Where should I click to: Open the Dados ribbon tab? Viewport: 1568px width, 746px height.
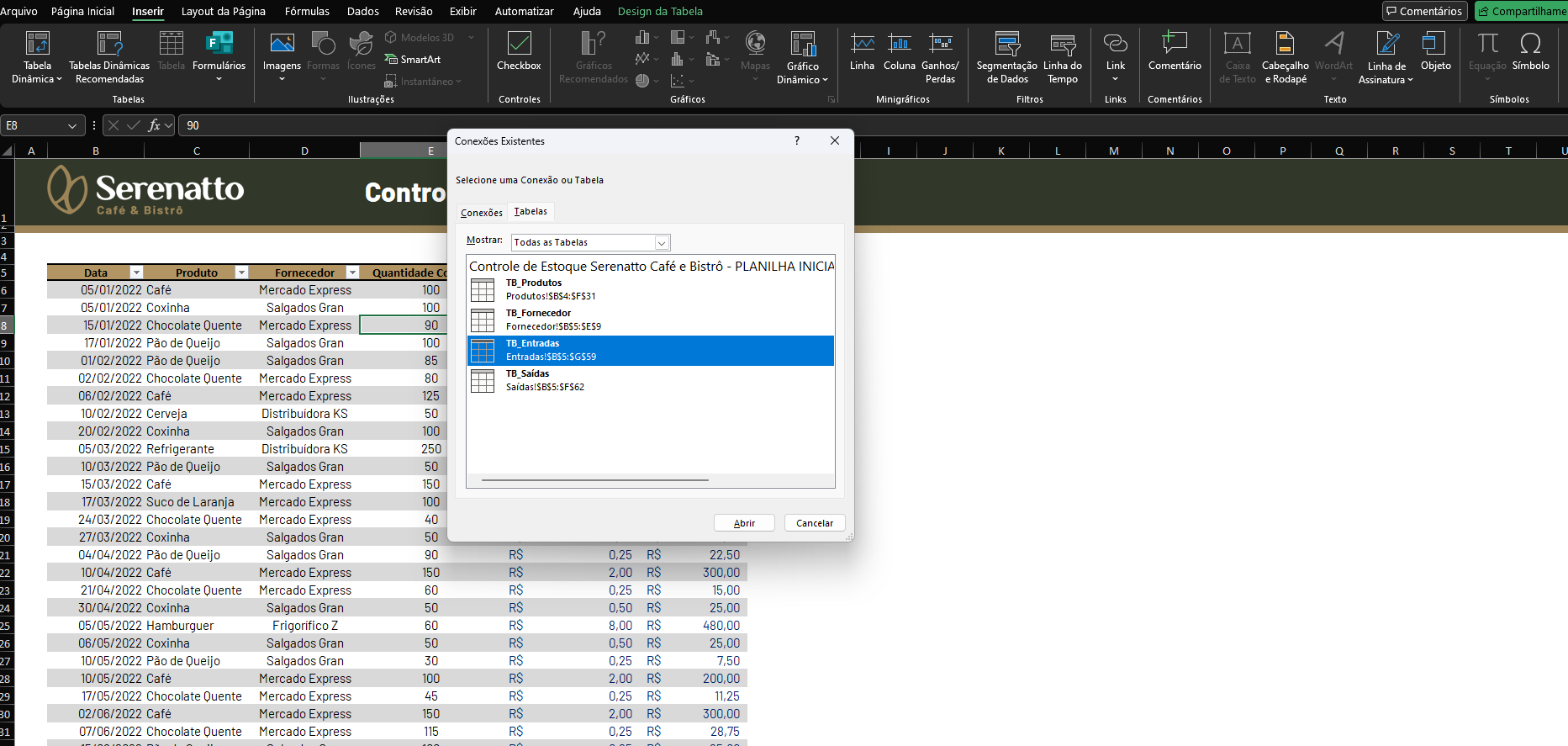(362, 11)
